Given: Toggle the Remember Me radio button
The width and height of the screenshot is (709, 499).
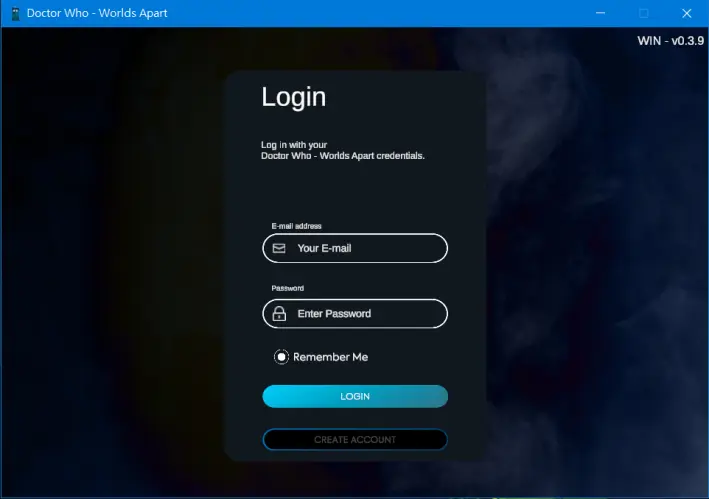Looking at the screenshot, I should (x=281, y=357).
